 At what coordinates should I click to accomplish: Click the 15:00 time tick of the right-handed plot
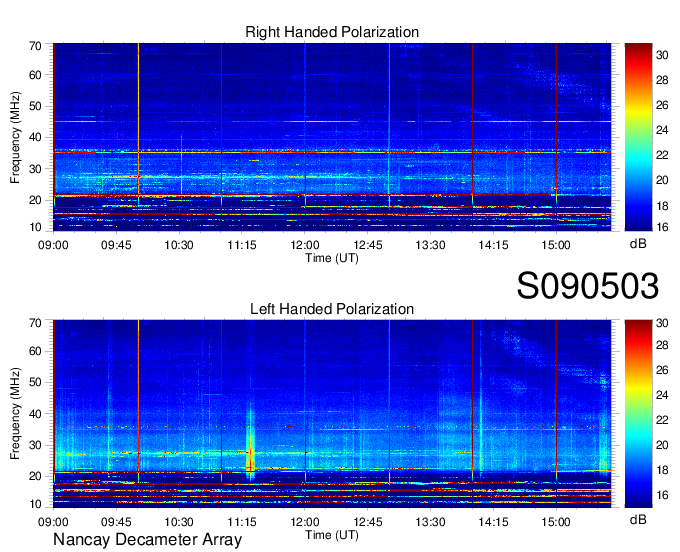[556, 245]
